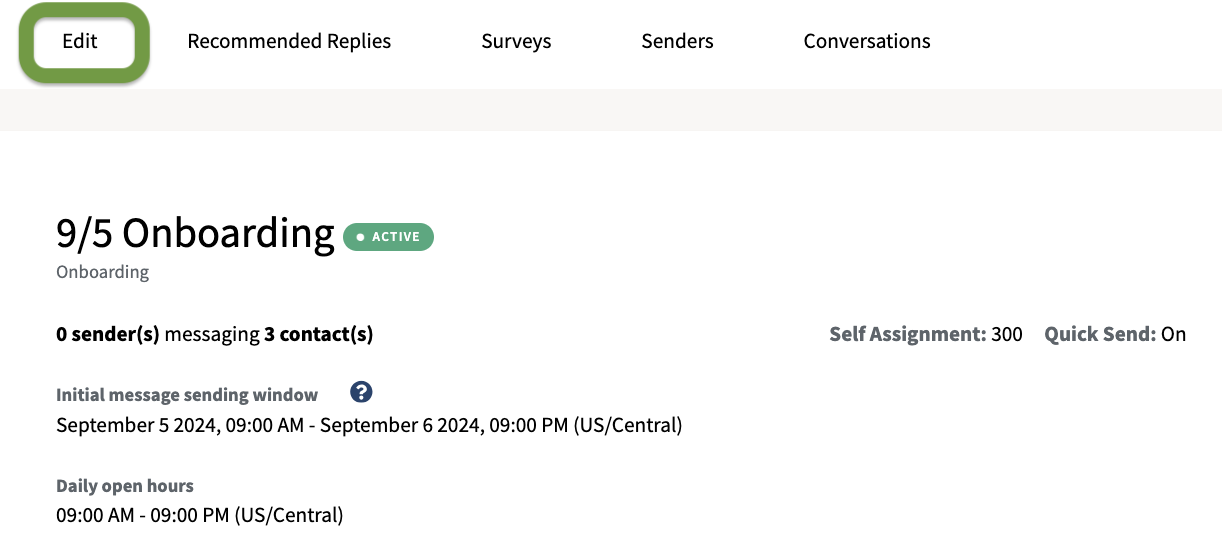The height and width of the screenshot is (556, 1222).
Task: Click the Onboarding subtitle under the title
Action: click(x=102, y=272)
